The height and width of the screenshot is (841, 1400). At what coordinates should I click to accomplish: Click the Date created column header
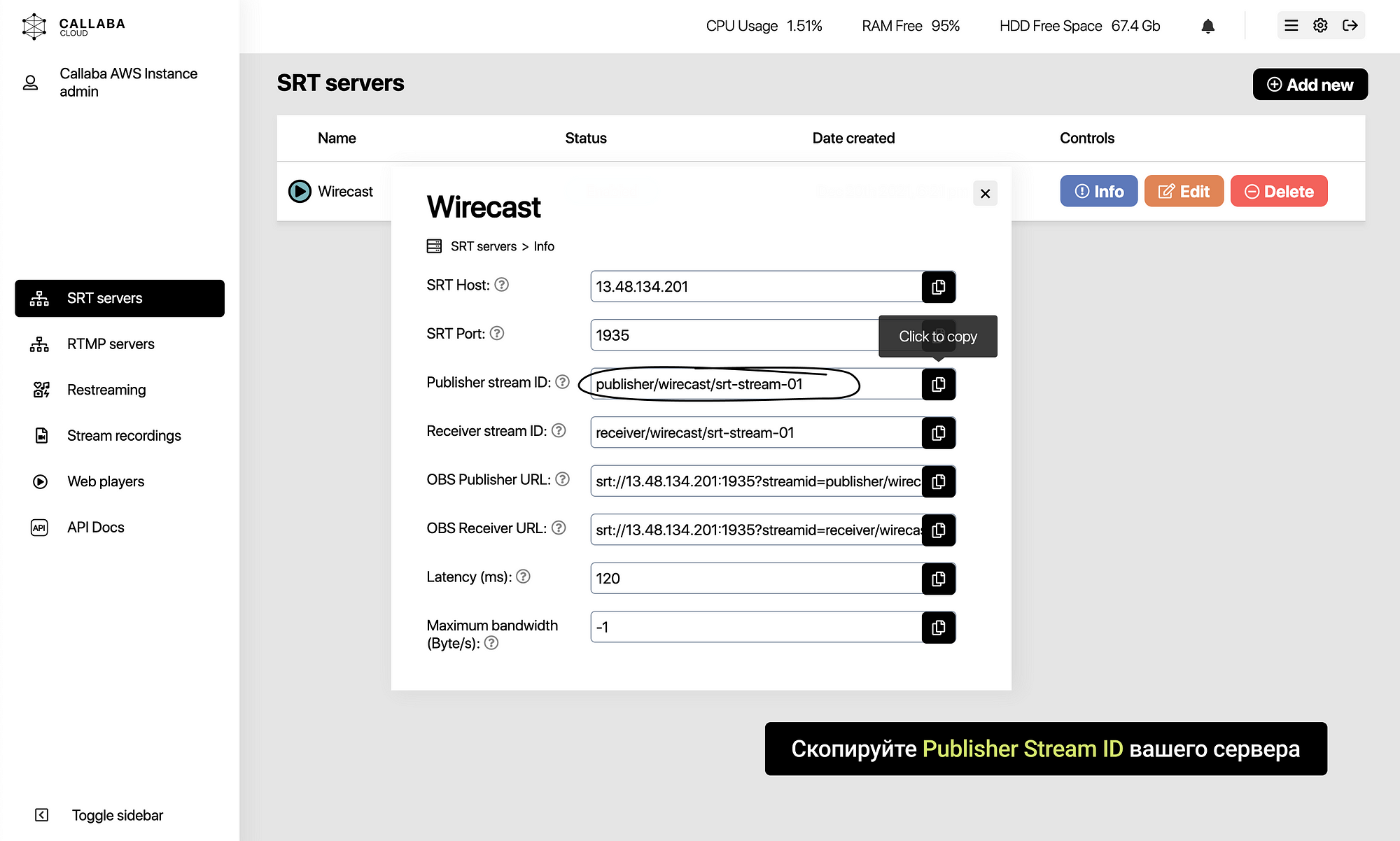853,138
